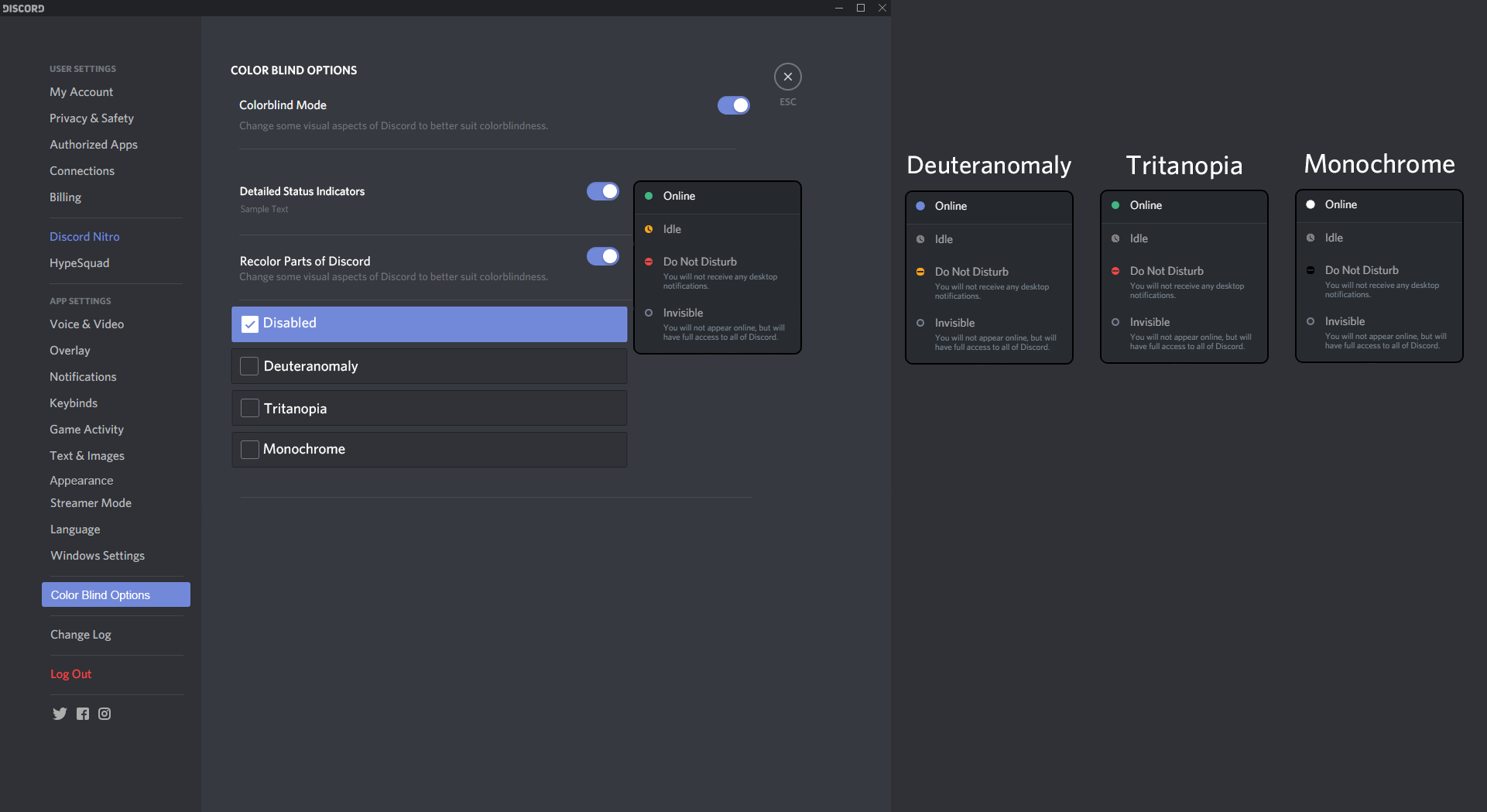Check the Deuteranomaly checkbox
1487x812 pixels.
tap(249, 366)
